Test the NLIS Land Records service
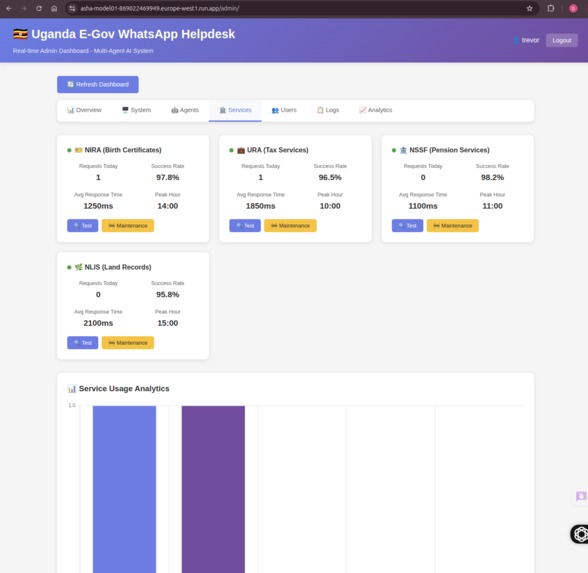The width and height of the screenshot is (588, 573). click(82, 342)
